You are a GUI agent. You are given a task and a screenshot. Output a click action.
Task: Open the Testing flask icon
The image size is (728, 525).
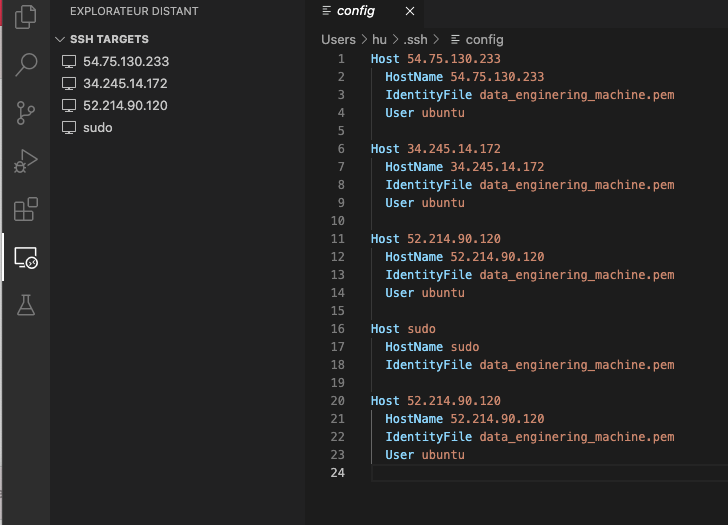pos(26,305)
